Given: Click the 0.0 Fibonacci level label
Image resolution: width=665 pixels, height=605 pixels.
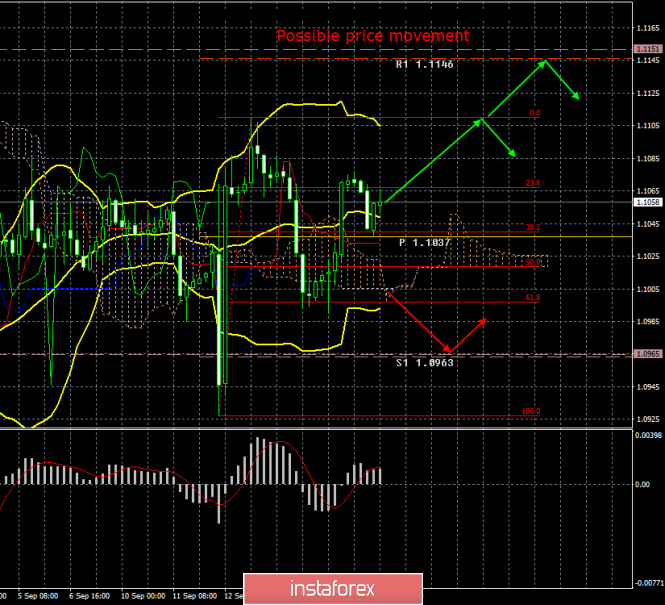Looking at the screenshot, I should (534, 114).
